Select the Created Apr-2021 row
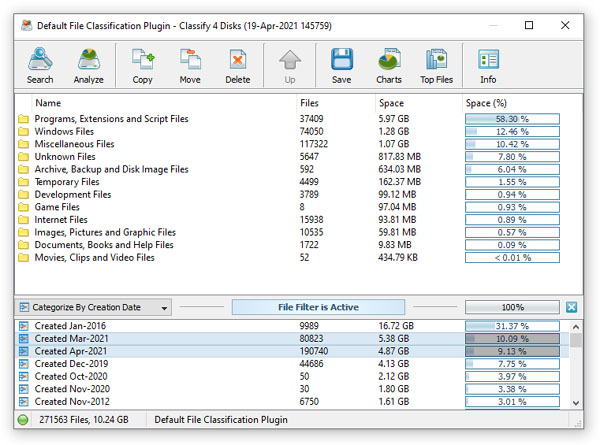Viewport: 600px width, 445px height. coord(293,351)
